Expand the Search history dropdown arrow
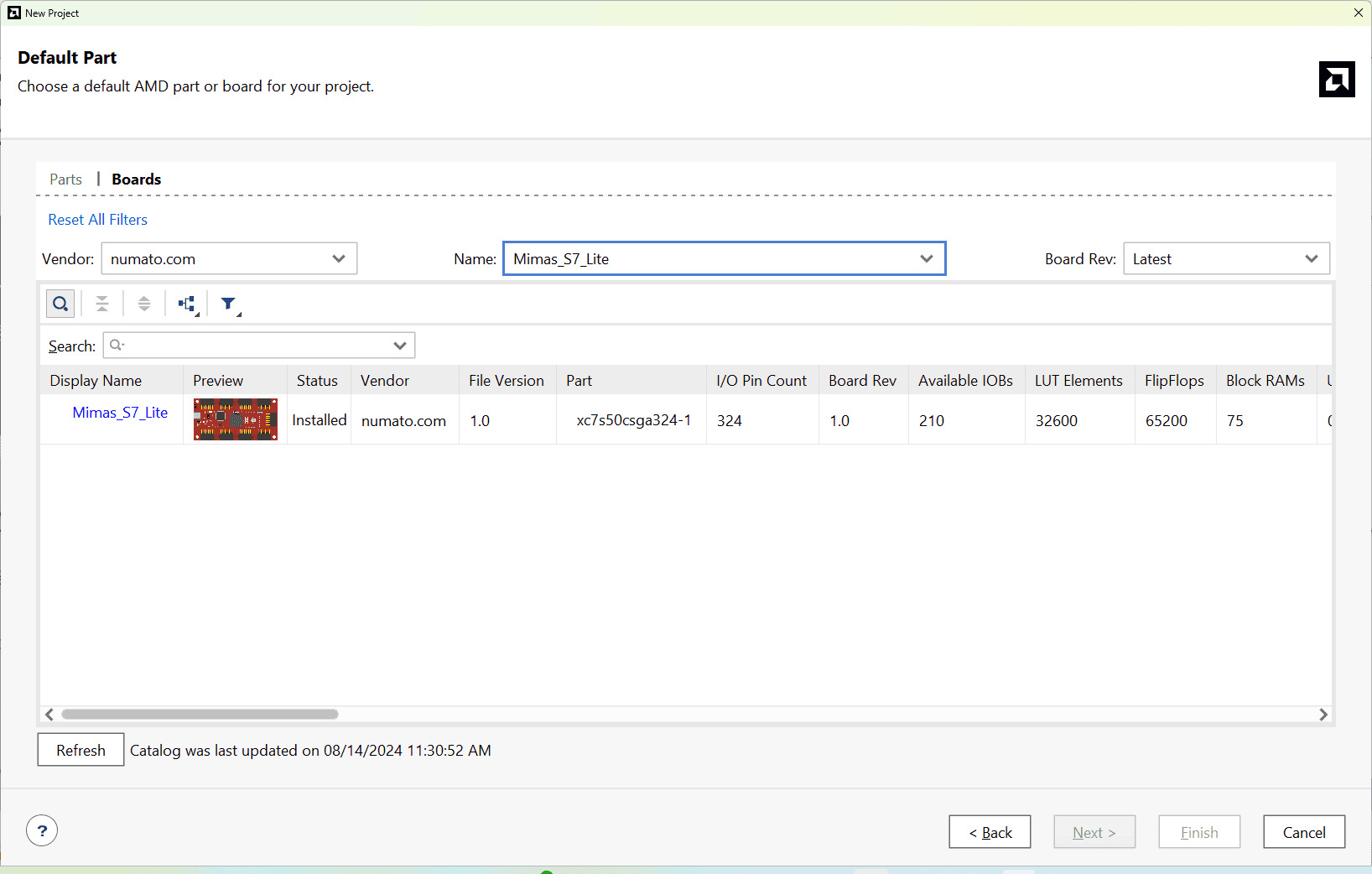1372x874 pixels. click(x=400, y=346)
